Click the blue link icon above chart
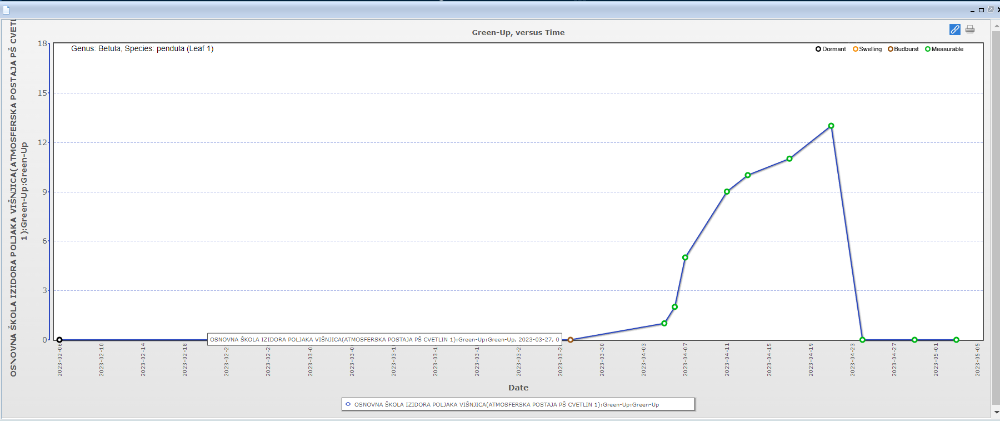Screen dimensions: 1000x421 (x=954, y=29)
